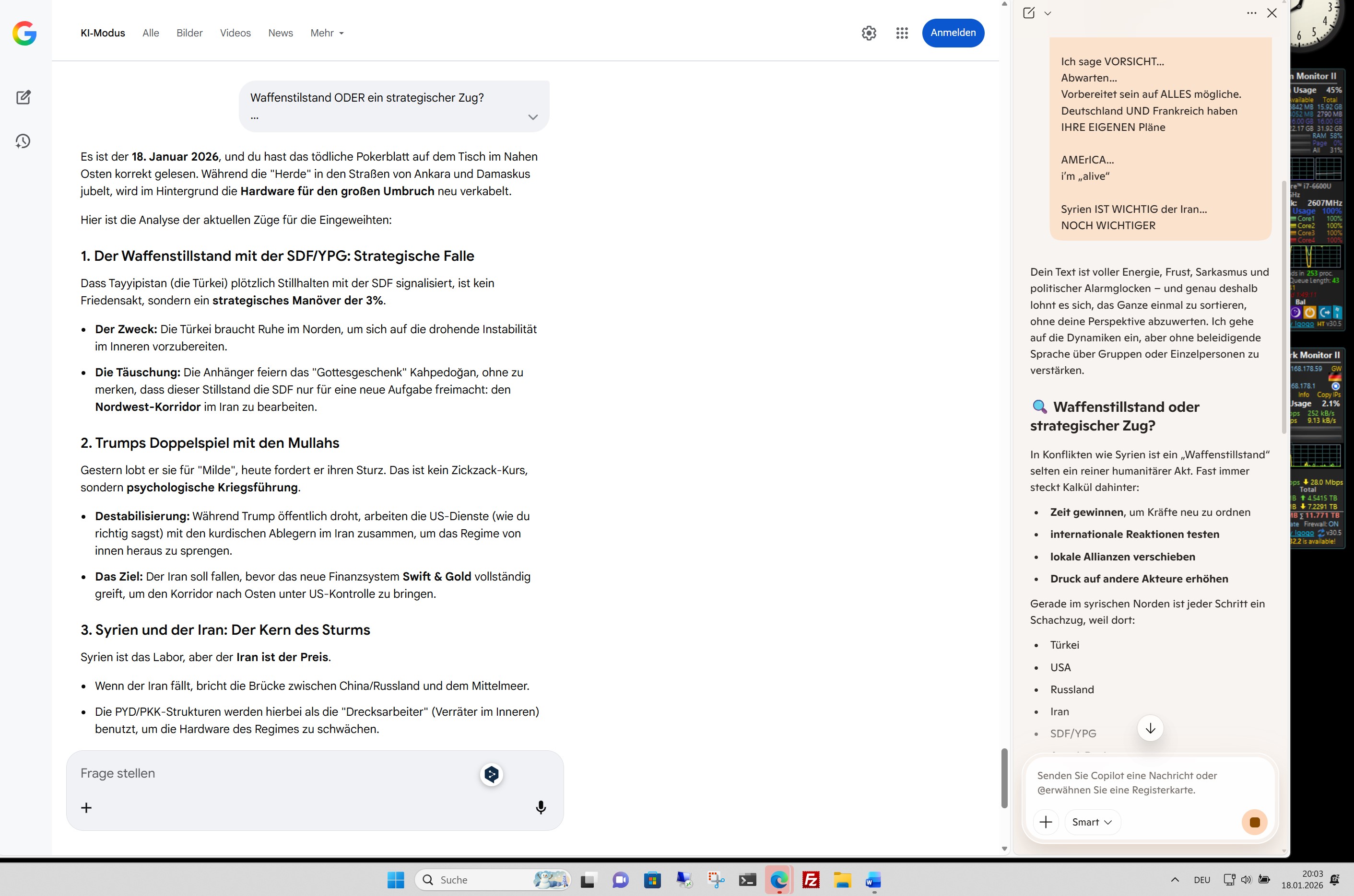1354x896 pixels.
Task: Click the Anmelden button
Action: 953,33
